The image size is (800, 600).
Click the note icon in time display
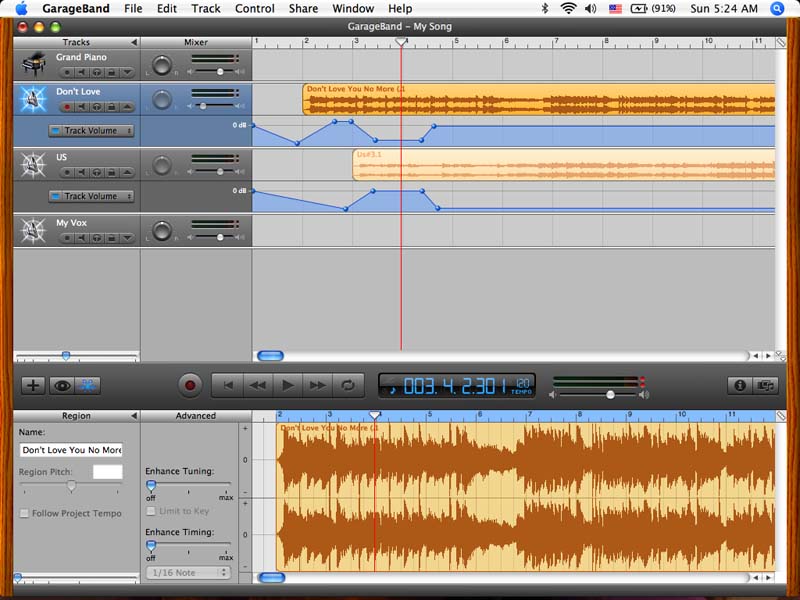(392, 390)
